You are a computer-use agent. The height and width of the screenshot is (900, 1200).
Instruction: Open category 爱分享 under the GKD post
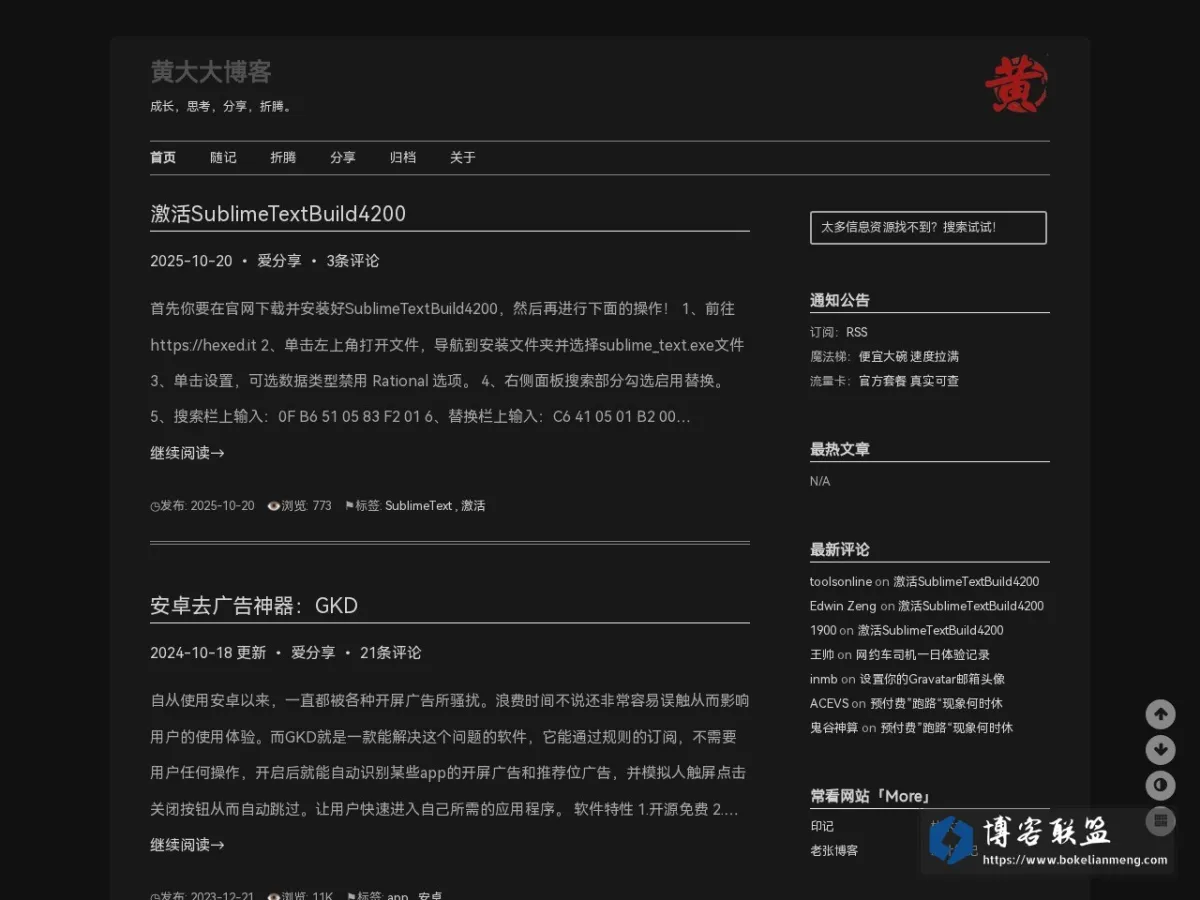[313, 653]
